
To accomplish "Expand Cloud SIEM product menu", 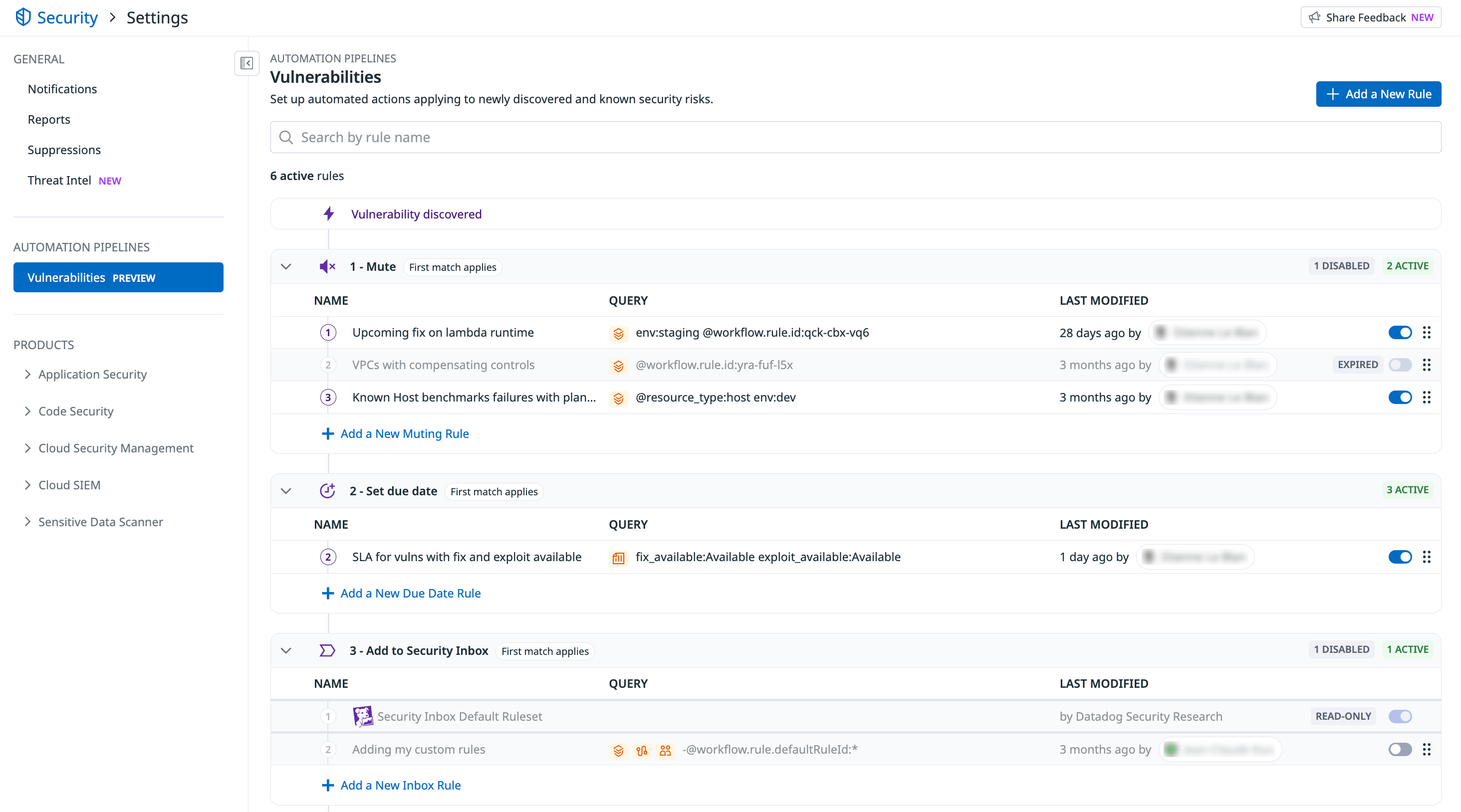I will coord(69,485).
